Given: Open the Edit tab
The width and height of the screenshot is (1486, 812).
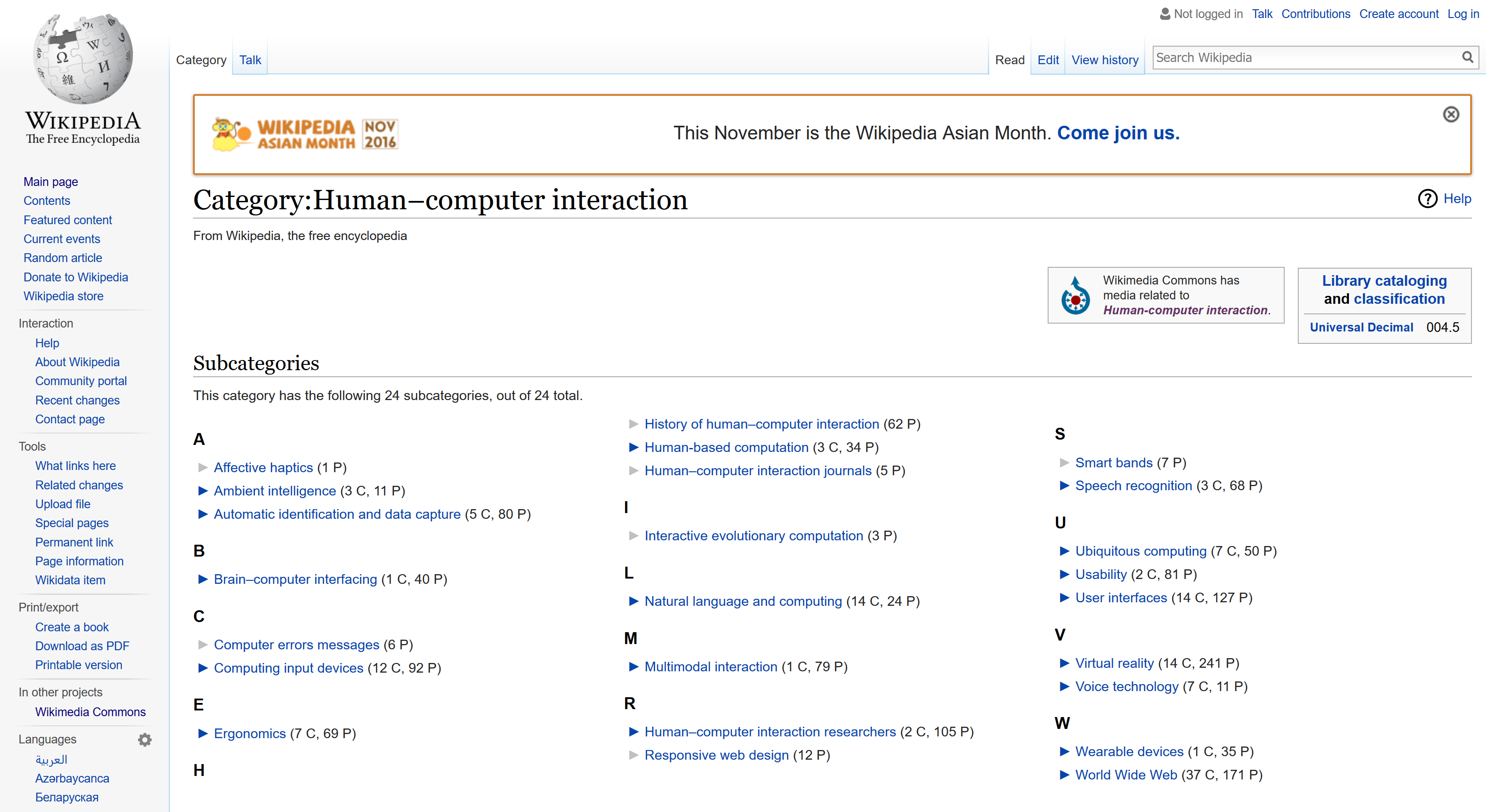Looking at the screenshot, I should 1048,60.
